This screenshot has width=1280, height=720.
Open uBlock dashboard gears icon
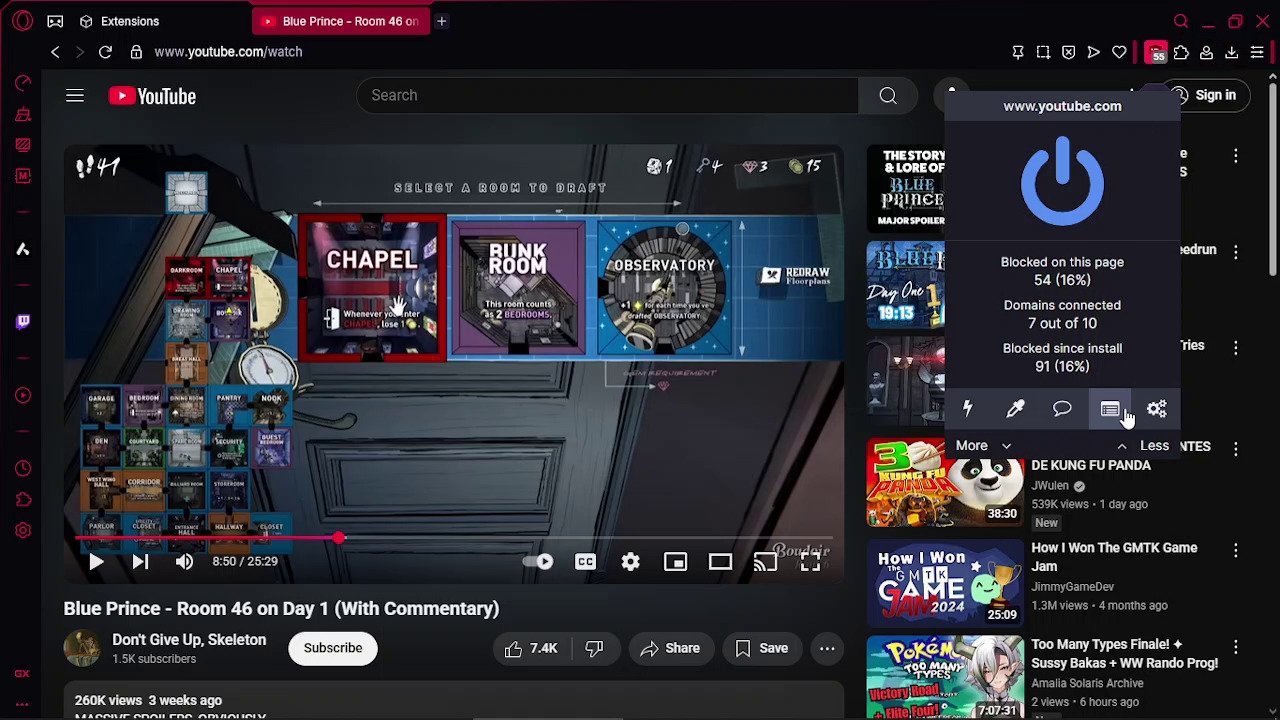[1157, 408]
